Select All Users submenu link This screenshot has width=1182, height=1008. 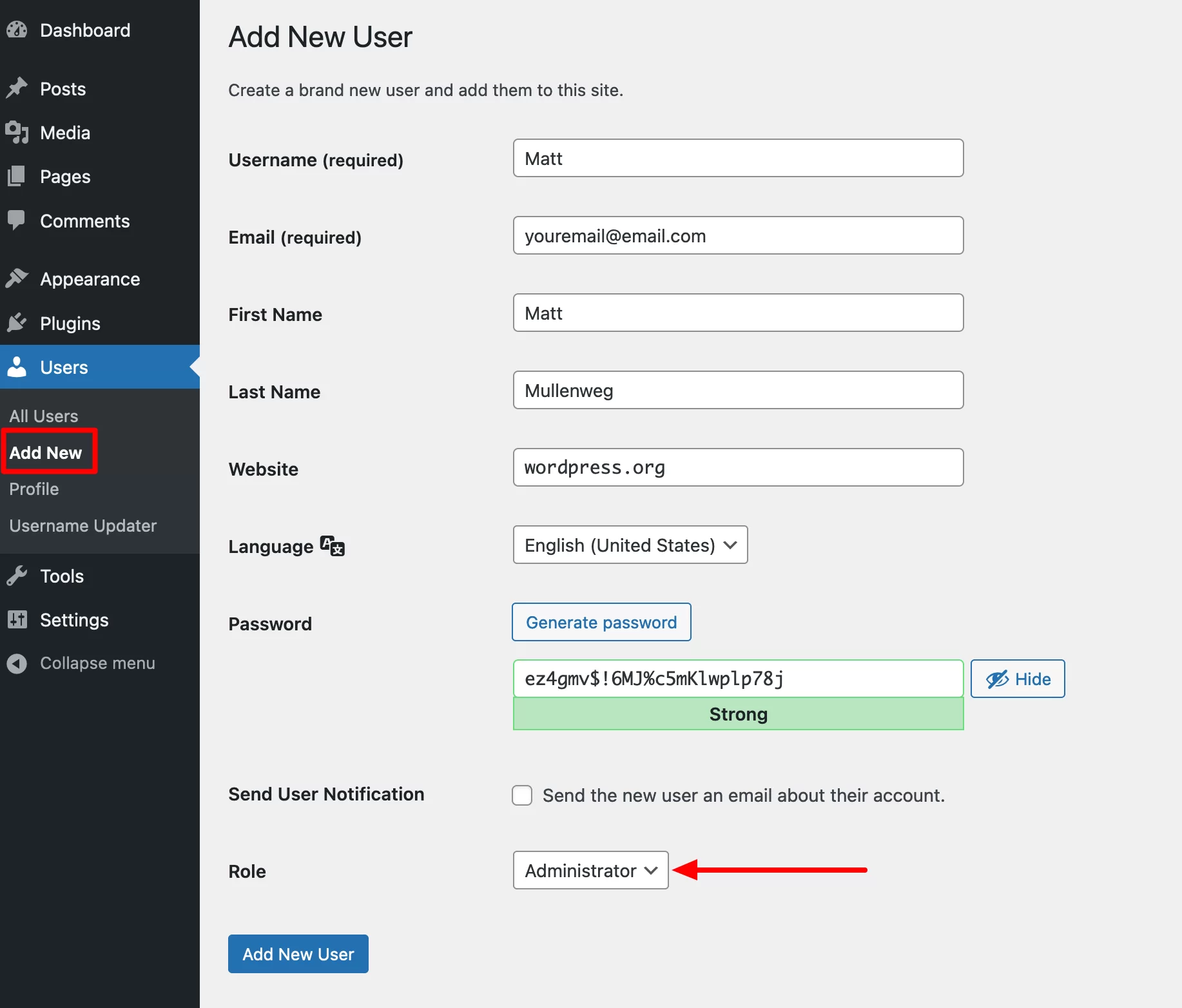point(43,416)
